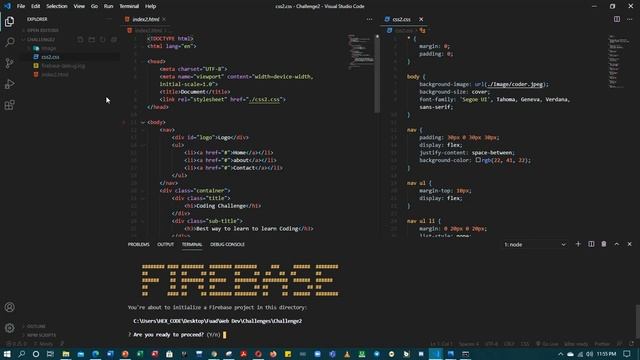Open the View menu
Image resolution: width=640 pixels, height=360 pixels.
79,6
